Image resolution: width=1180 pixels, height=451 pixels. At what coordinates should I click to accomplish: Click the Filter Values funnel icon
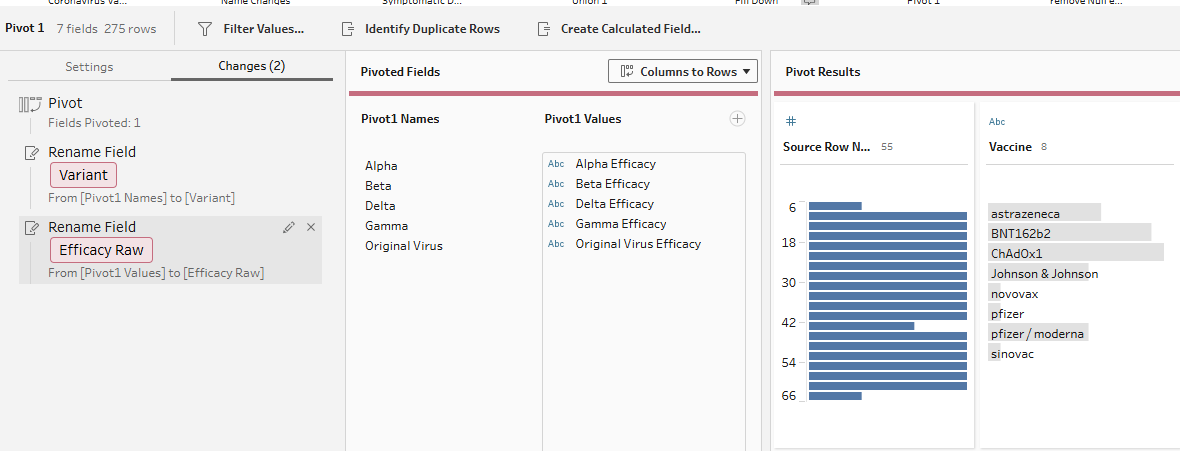point(205,29)
